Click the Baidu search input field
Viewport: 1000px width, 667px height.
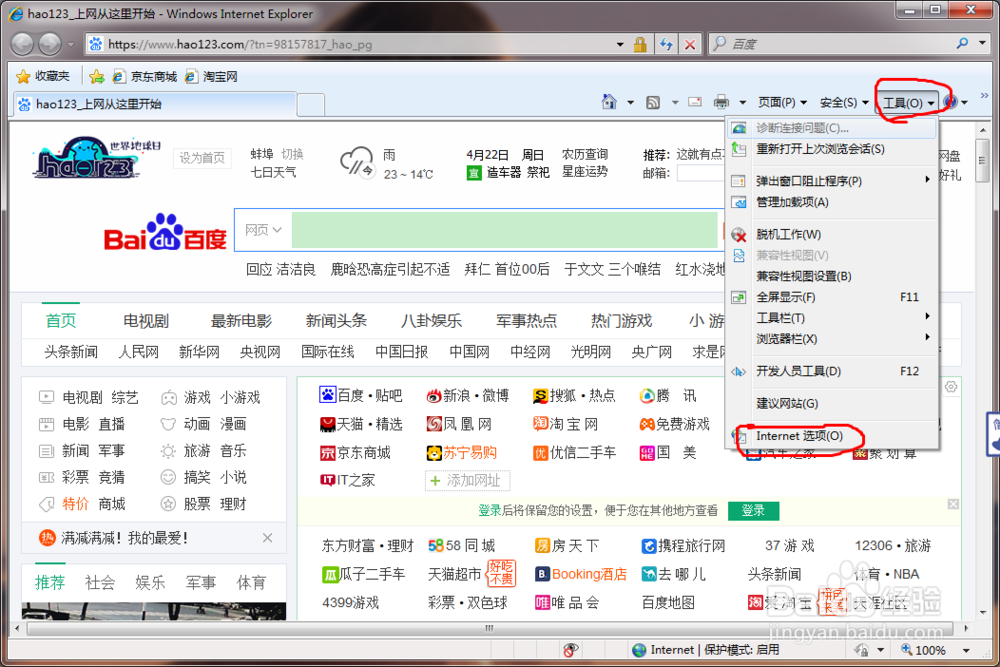pyautogui.click(x=504, y=230)
